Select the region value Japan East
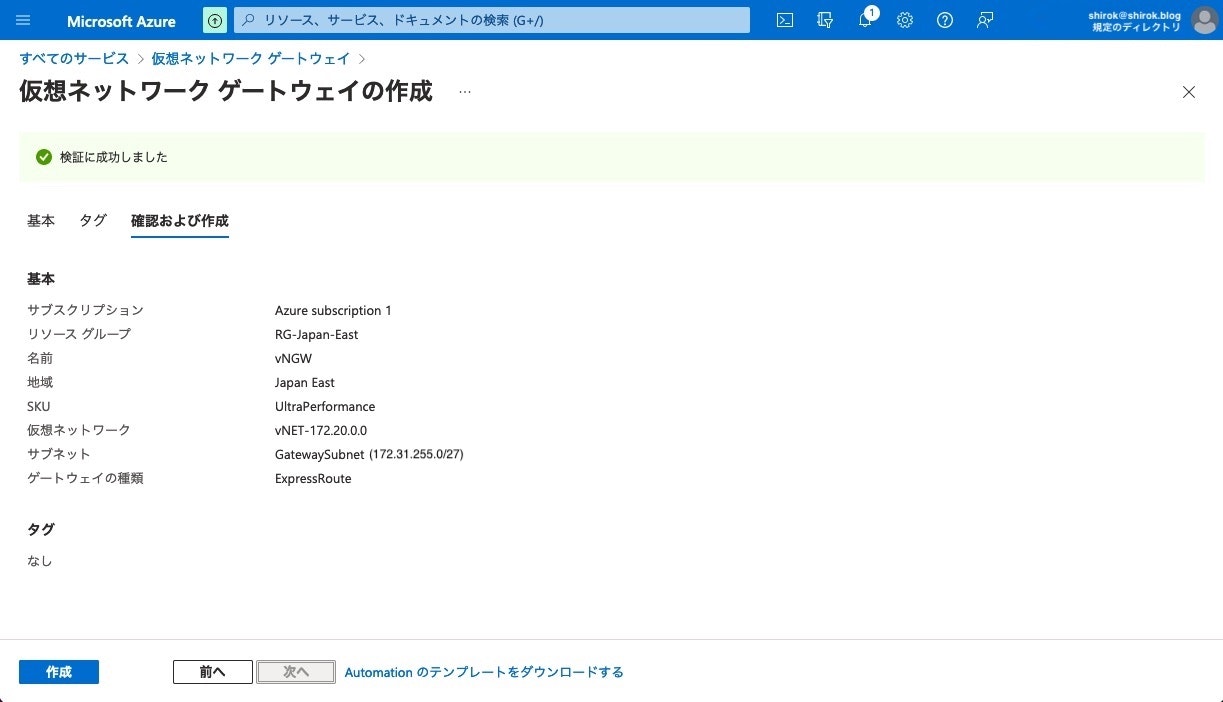1223x702 pixels. [x=305, y=382]
